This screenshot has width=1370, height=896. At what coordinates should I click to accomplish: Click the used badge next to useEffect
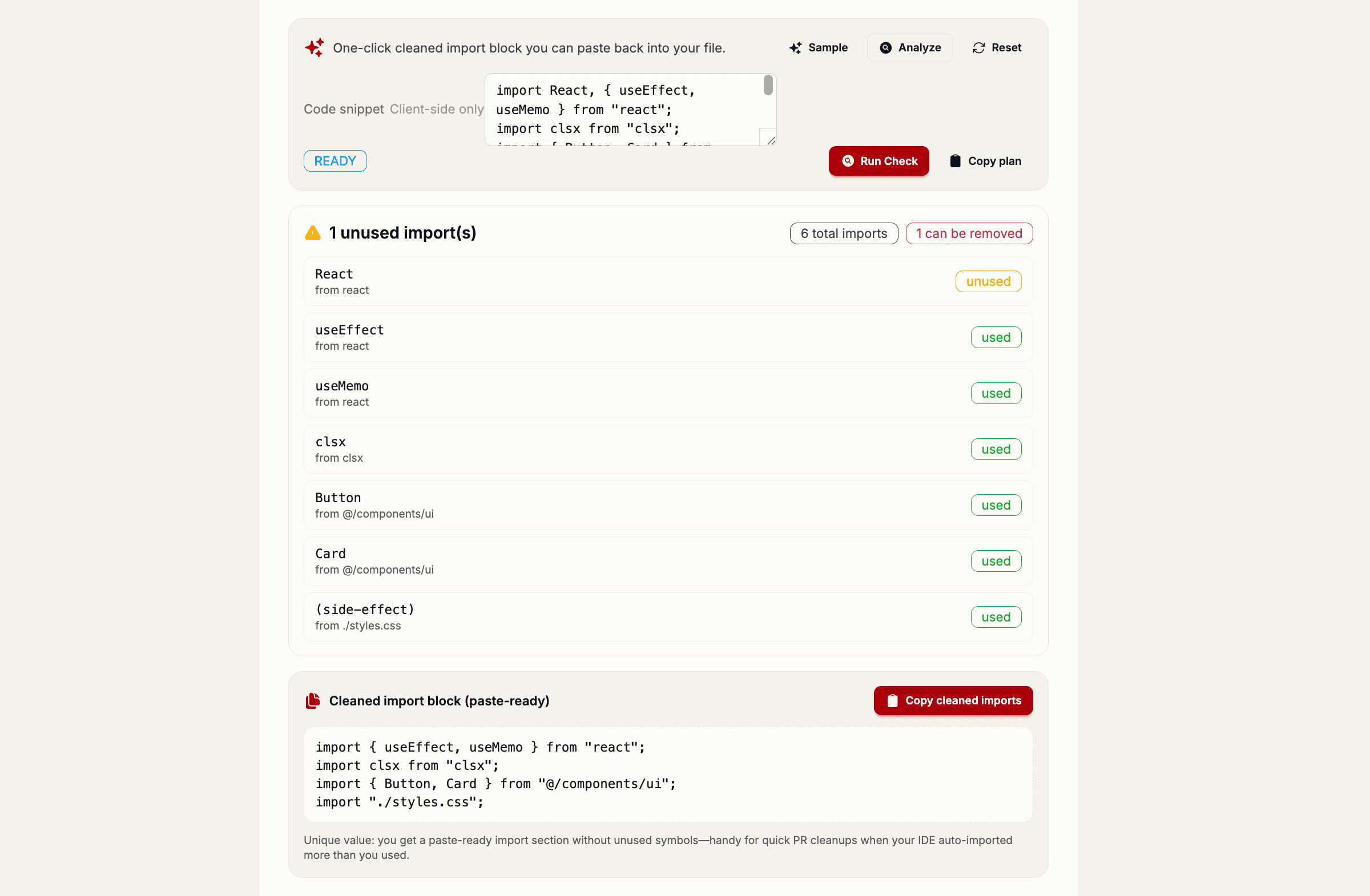996,337
